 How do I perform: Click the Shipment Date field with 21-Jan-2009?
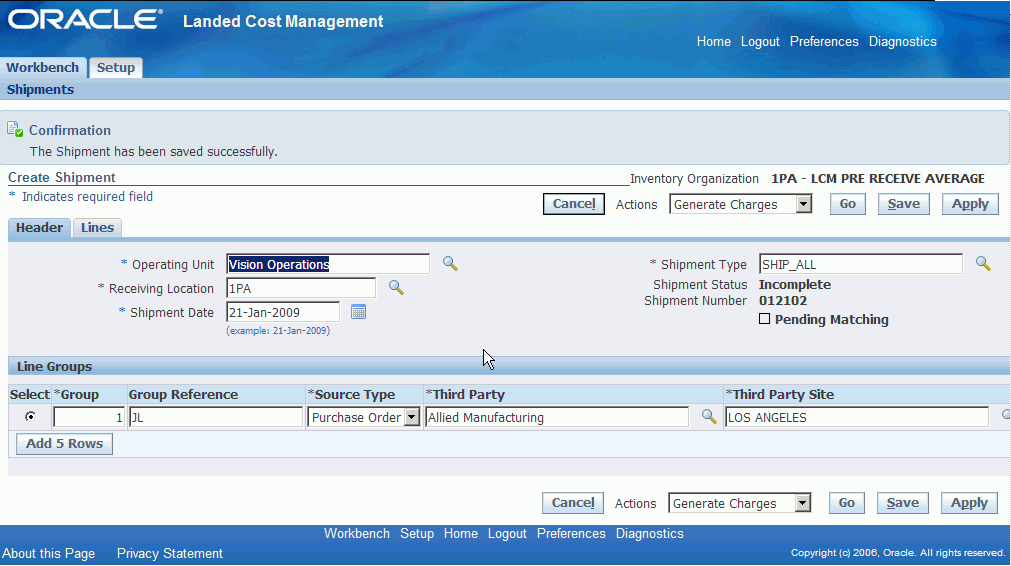[x=283, y=312]
